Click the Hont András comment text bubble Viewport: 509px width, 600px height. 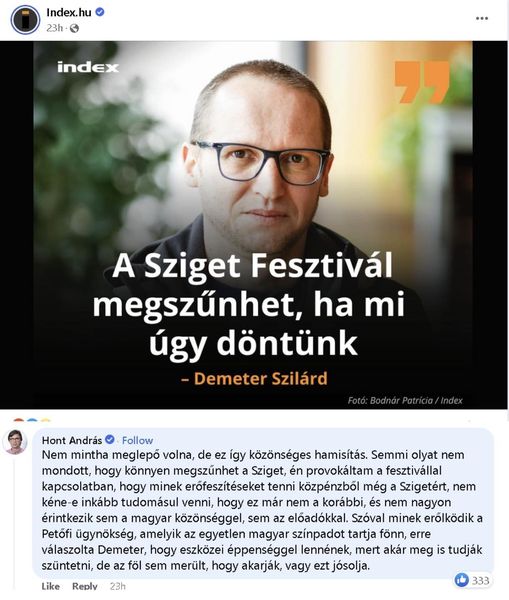263,503
